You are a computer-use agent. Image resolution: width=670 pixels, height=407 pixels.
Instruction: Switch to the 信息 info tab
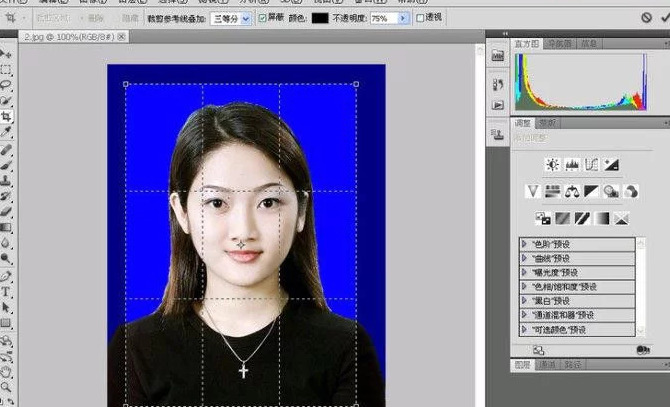coord(590,44)
